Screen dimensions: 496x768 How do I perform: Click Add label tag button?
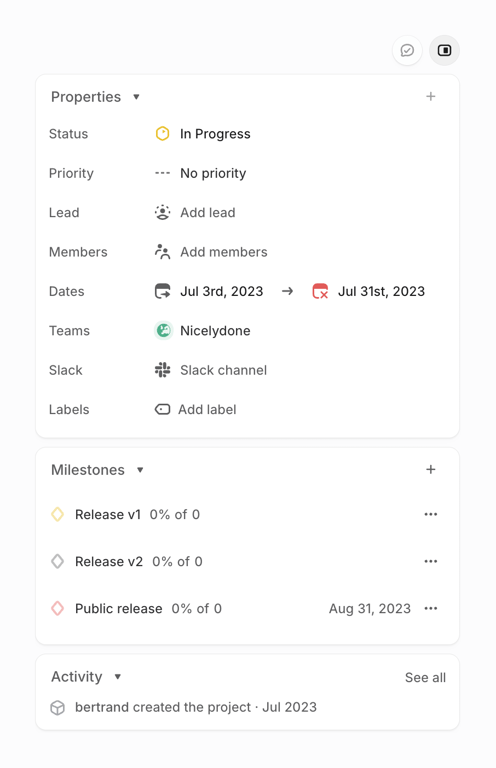coord(196,409)
